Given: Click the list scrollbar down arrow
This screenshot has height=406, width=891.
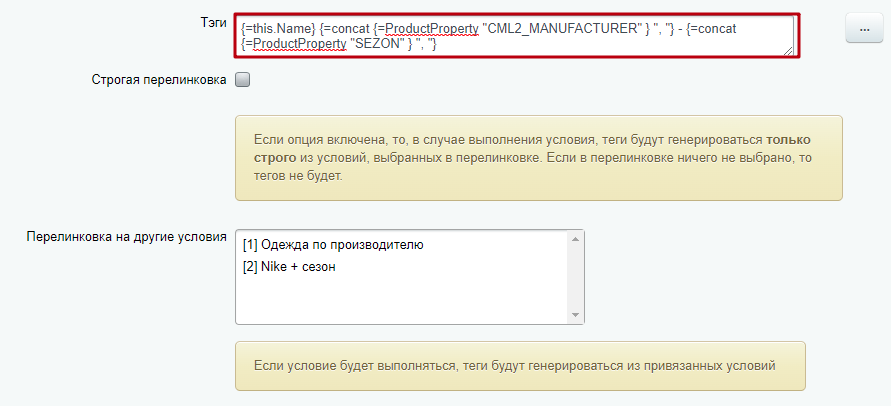Looking at the screenshot, I should click(x=575, y=315).
